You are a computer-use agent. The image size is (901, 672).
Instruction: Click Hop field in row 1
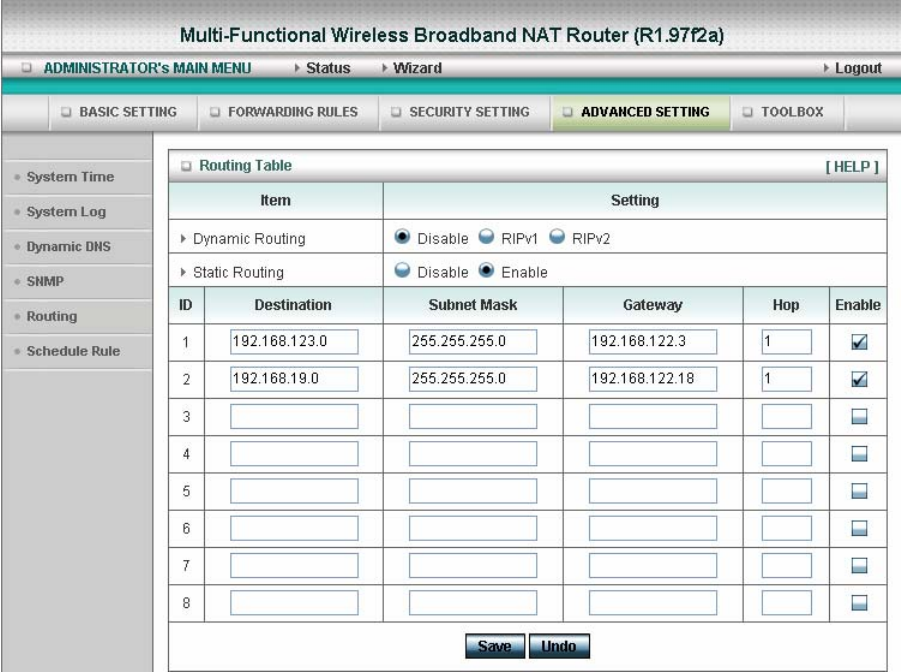pyautogui.click(x=787, y=341)
